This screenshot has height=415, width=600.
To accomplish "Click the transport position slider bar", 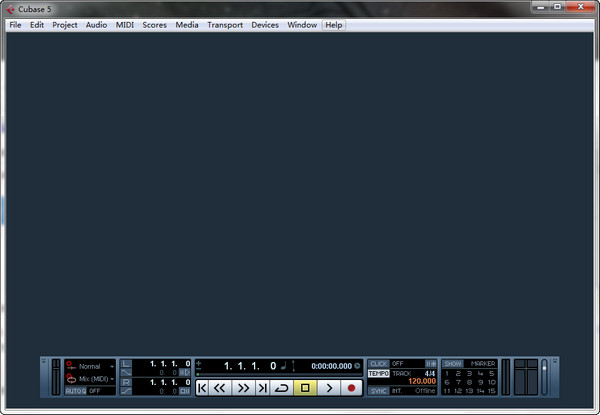I will coord(279,374).
